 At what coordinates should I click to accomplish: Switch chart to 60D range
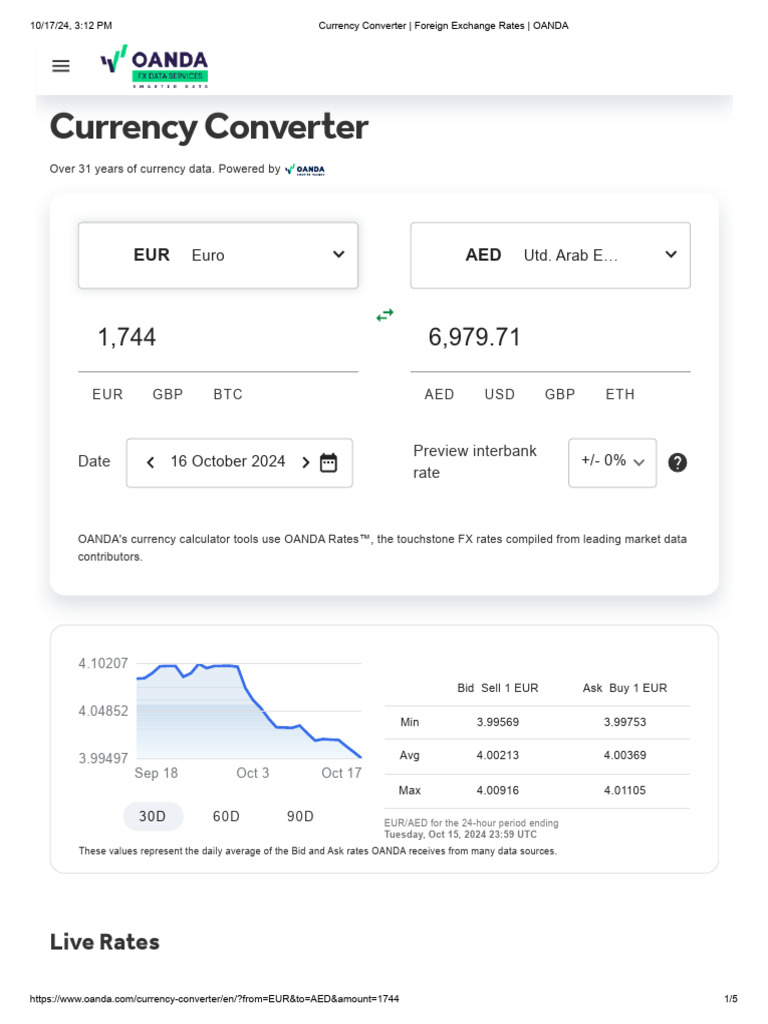point(226,816)
